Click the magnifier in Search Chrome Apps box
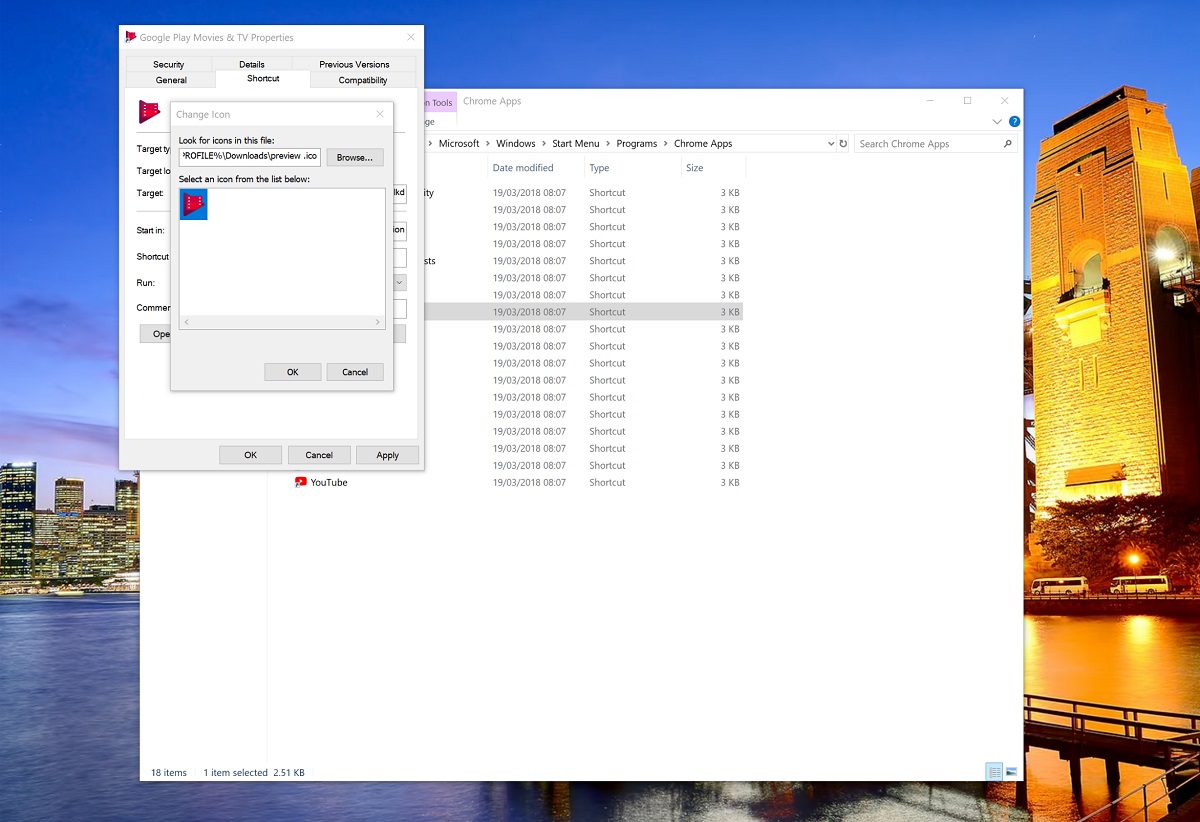Viewport: 1200px width, 822px height. (x=1007, y=143)
